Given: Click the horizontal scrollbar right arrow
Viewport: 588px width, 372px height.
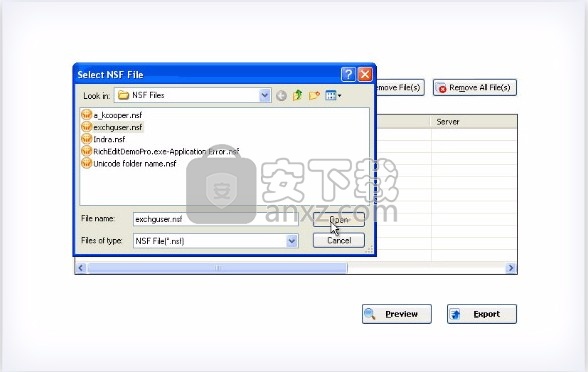Looking at the screenshot, I should click(511, 268).
